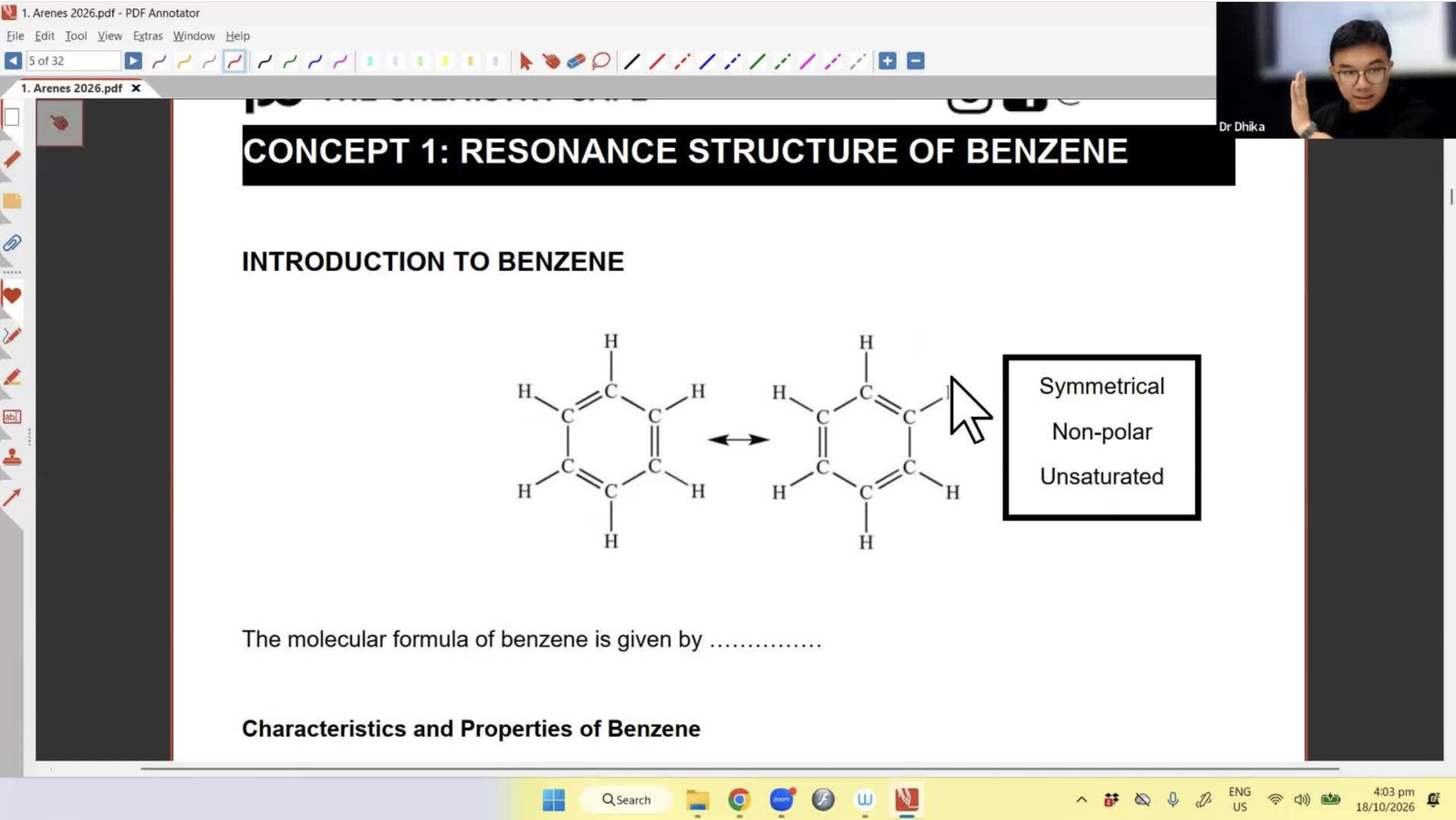Open the pages sidebar panel icon
The width and height of the screenshot is (1456, 820).
(x=12, y=117)
